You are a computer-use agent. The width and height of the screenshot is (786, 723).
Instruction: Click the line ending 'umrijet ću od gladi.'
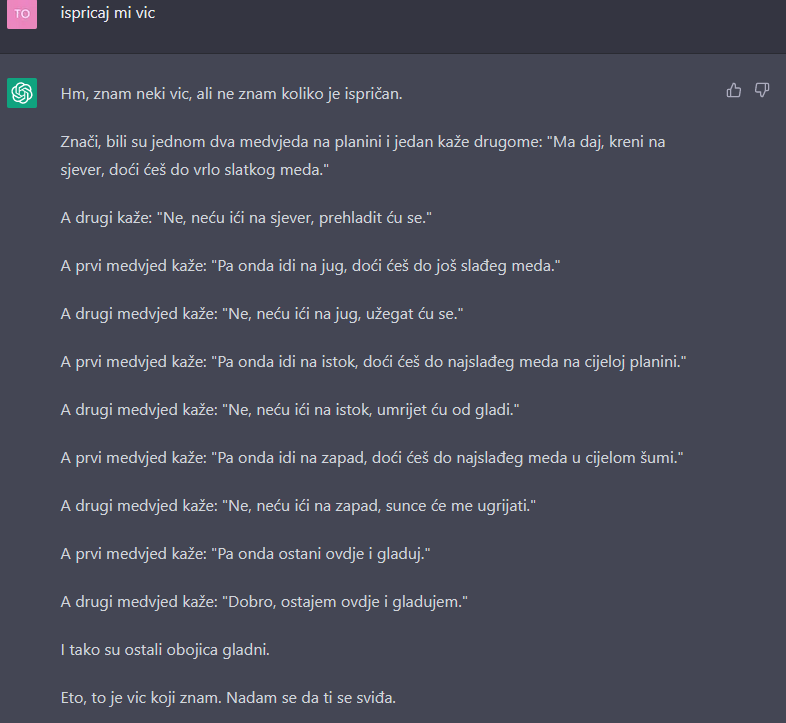pos(290,410)
